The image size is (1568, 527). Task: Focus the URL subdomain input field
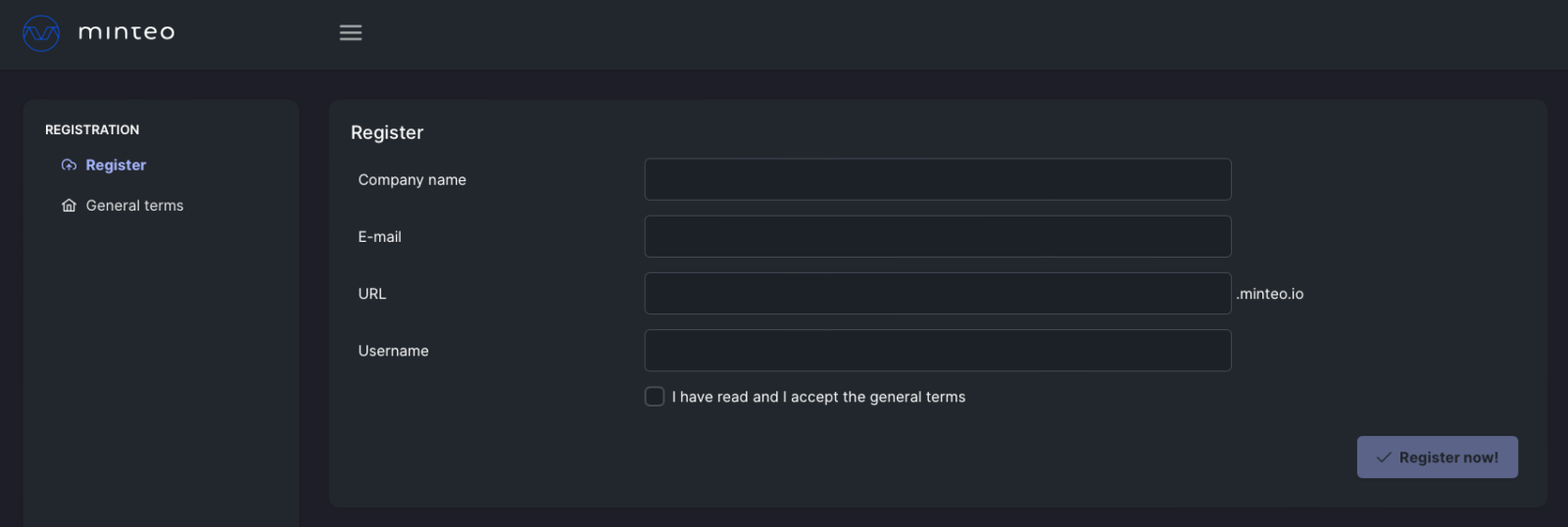pos(938,293)
